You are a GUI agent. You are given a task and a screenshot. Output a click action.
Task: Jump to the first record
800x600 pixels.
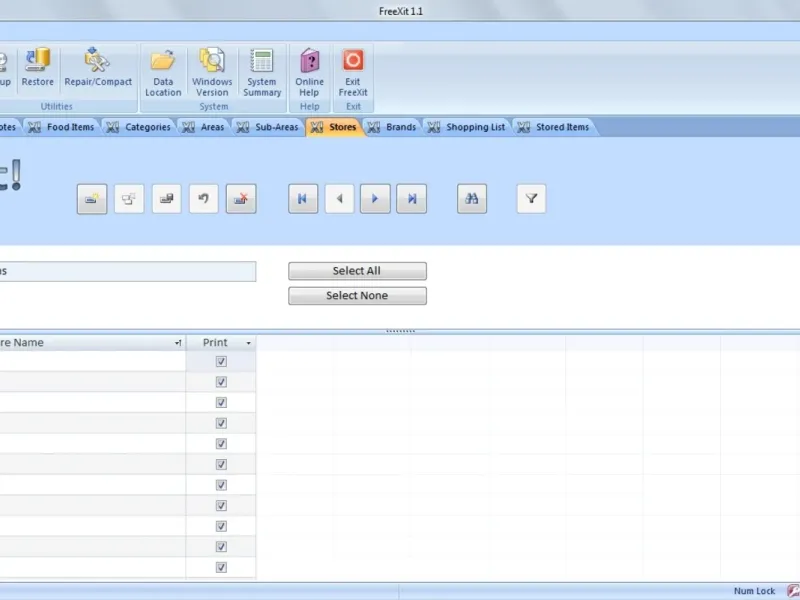(303, 199)
